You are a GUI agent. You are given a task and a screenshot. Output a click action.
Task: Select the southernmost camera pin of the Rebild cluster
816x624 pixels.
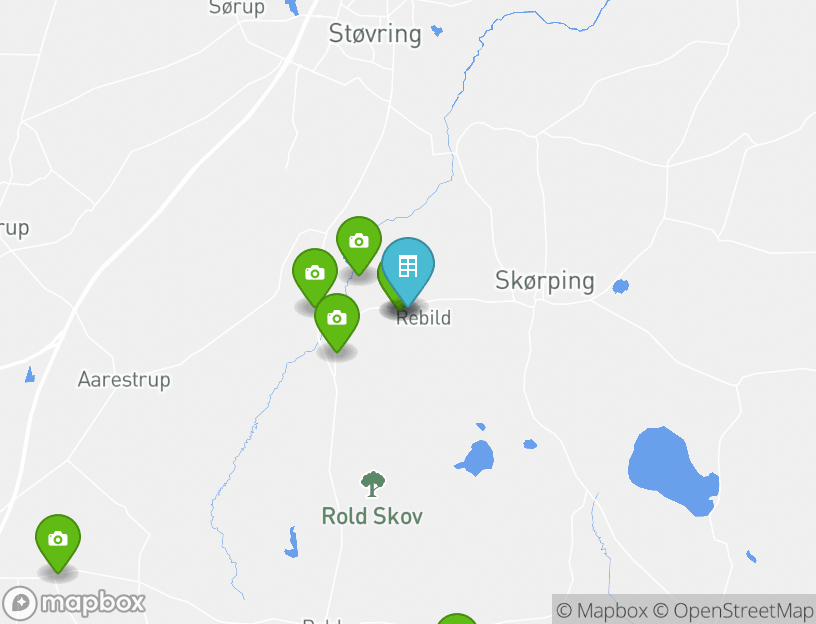pos(337,319)
